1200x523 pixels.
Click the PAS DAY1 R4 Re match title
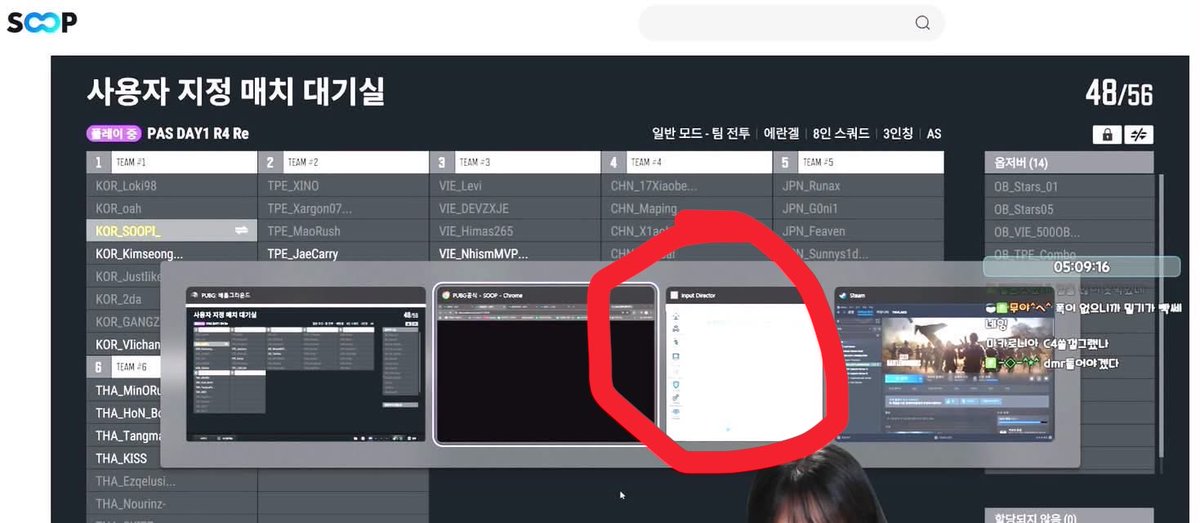[198, 133]
